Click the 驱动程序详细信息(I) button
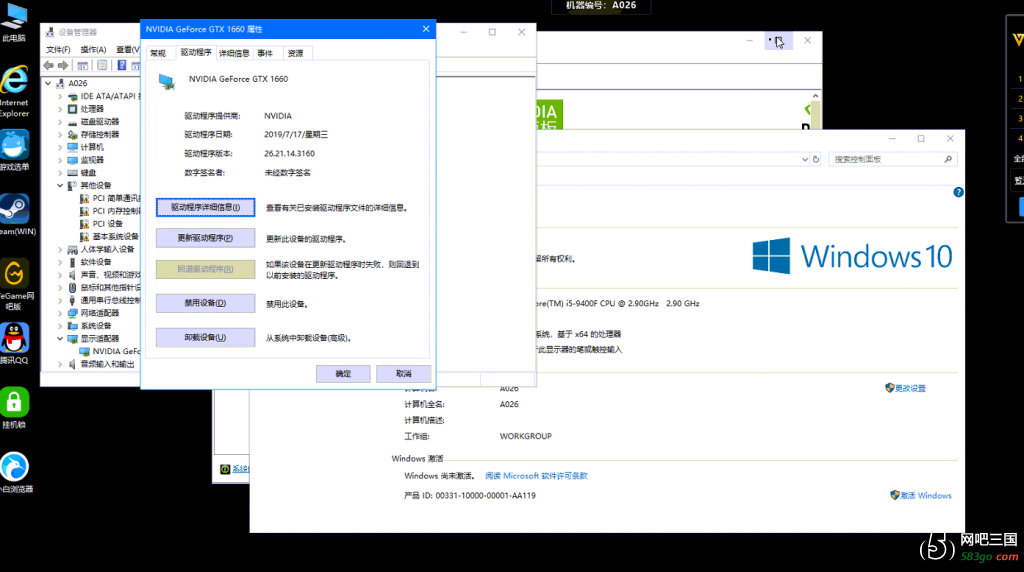The width and height of the screenshot is (1024, 572). coord(205,207)
